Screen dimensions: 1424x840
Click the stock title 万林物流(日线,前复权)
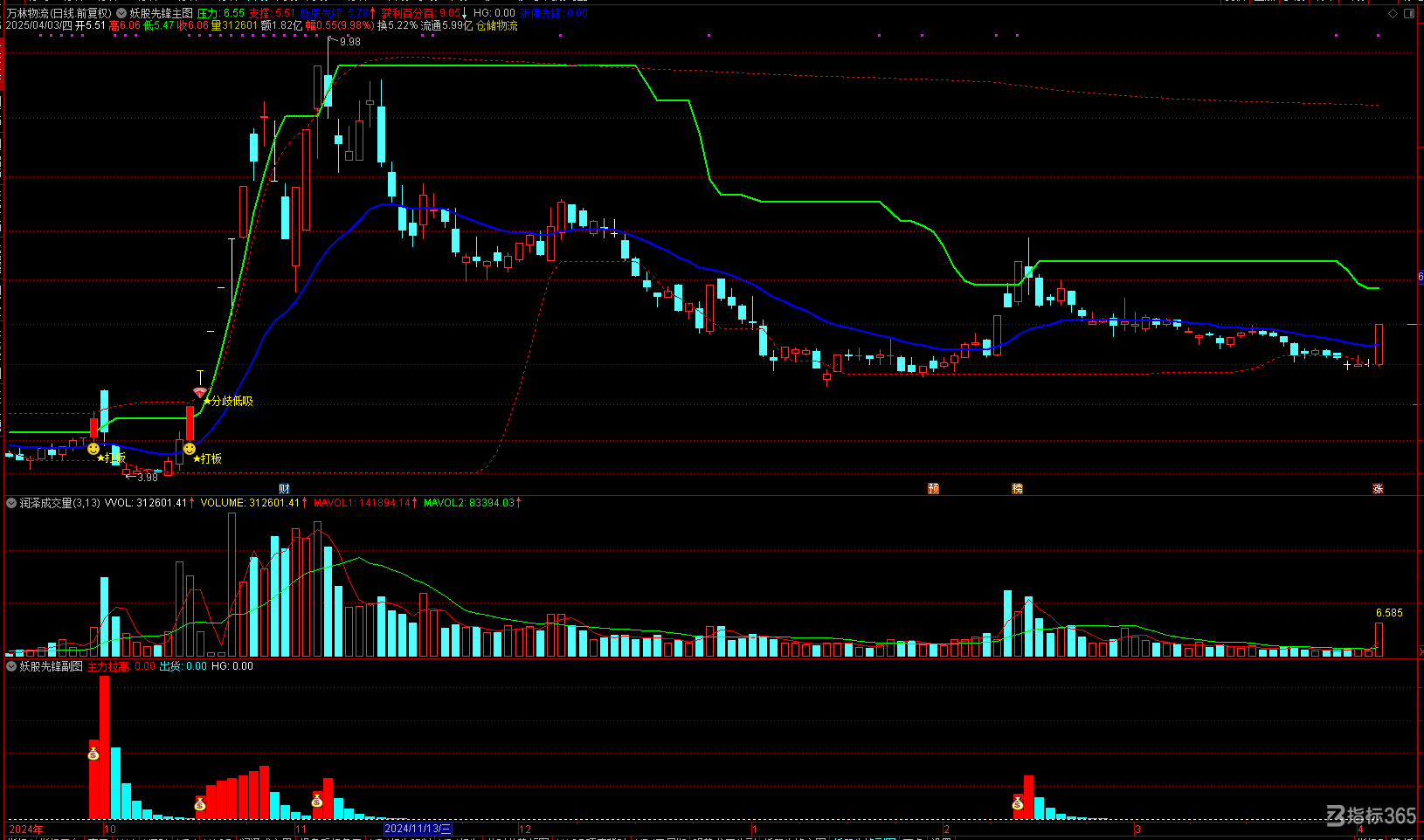pyautogui.click(x=59, y=13)
